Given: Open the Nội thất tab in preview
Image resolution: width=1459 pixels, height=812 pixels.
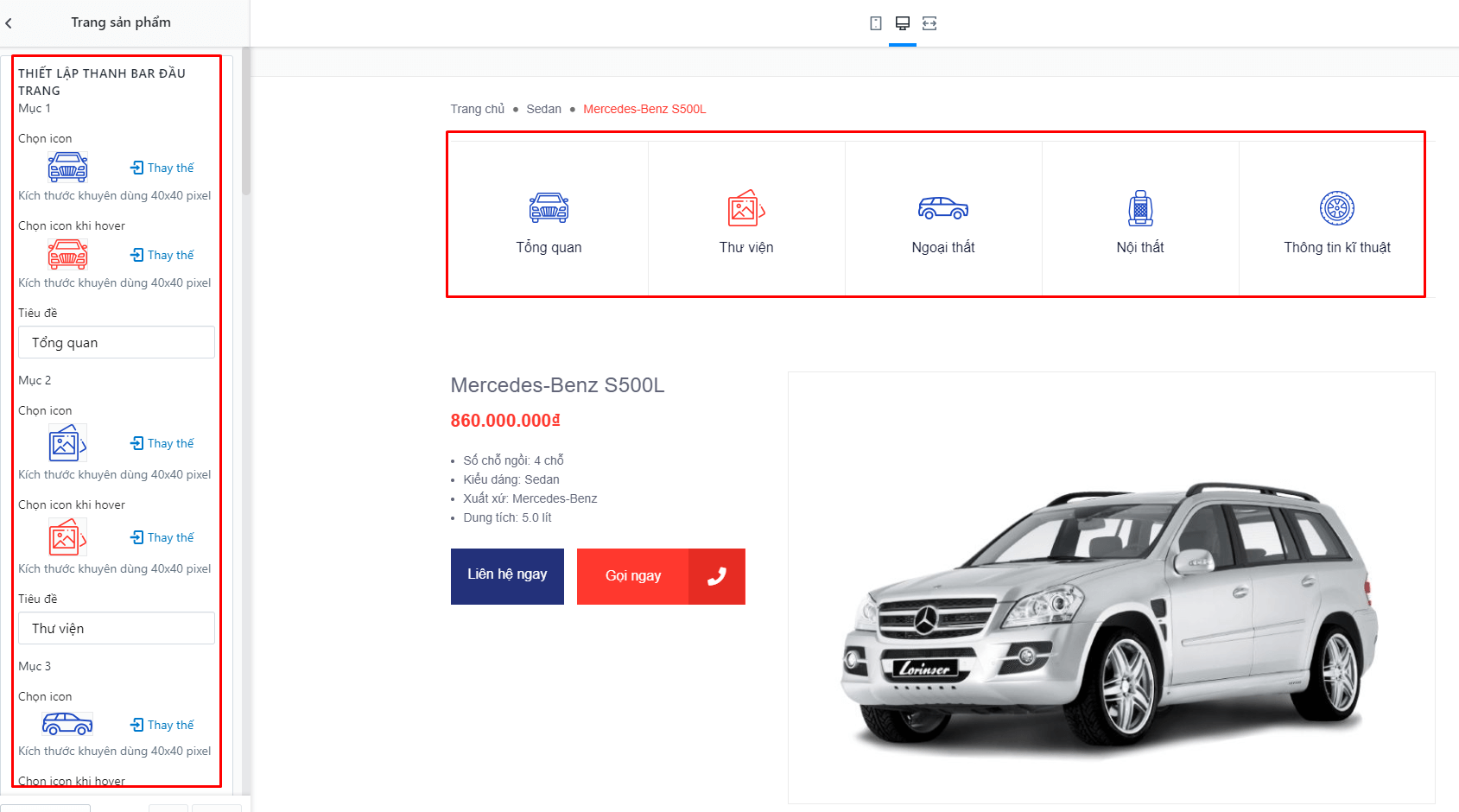Looking at the screenshot, I should coord(1140,219).
